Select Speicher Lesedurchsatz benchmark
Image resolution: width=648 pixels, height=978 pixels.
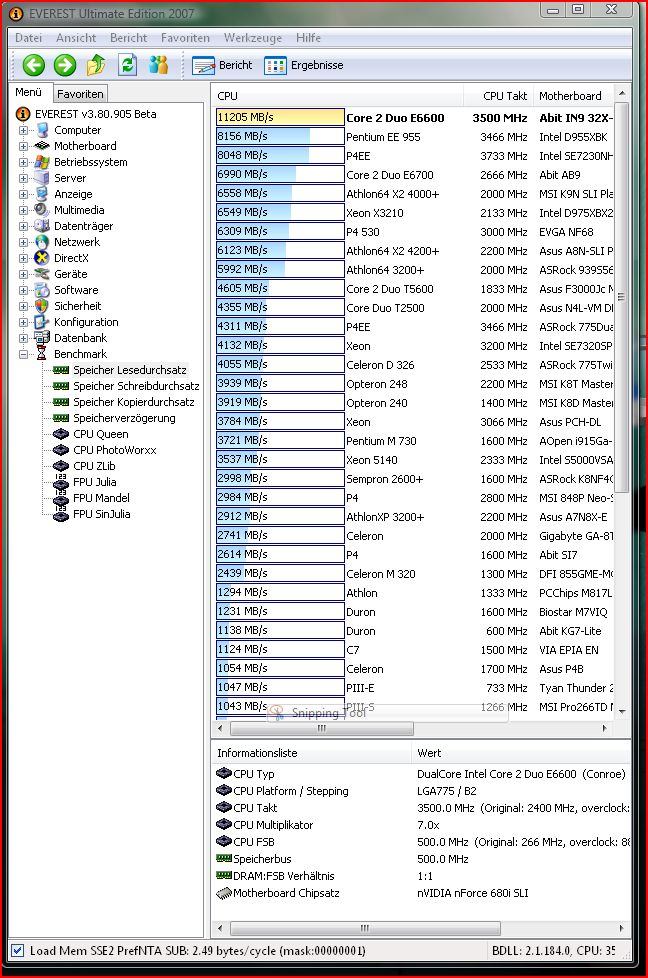[x=130, y=370]
